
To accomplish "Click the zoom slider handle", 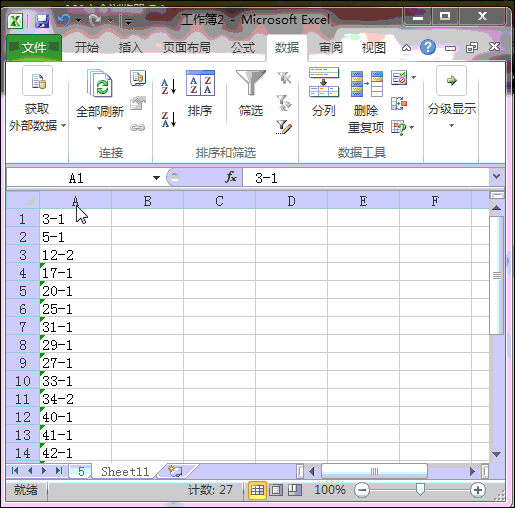I will 421,489.
